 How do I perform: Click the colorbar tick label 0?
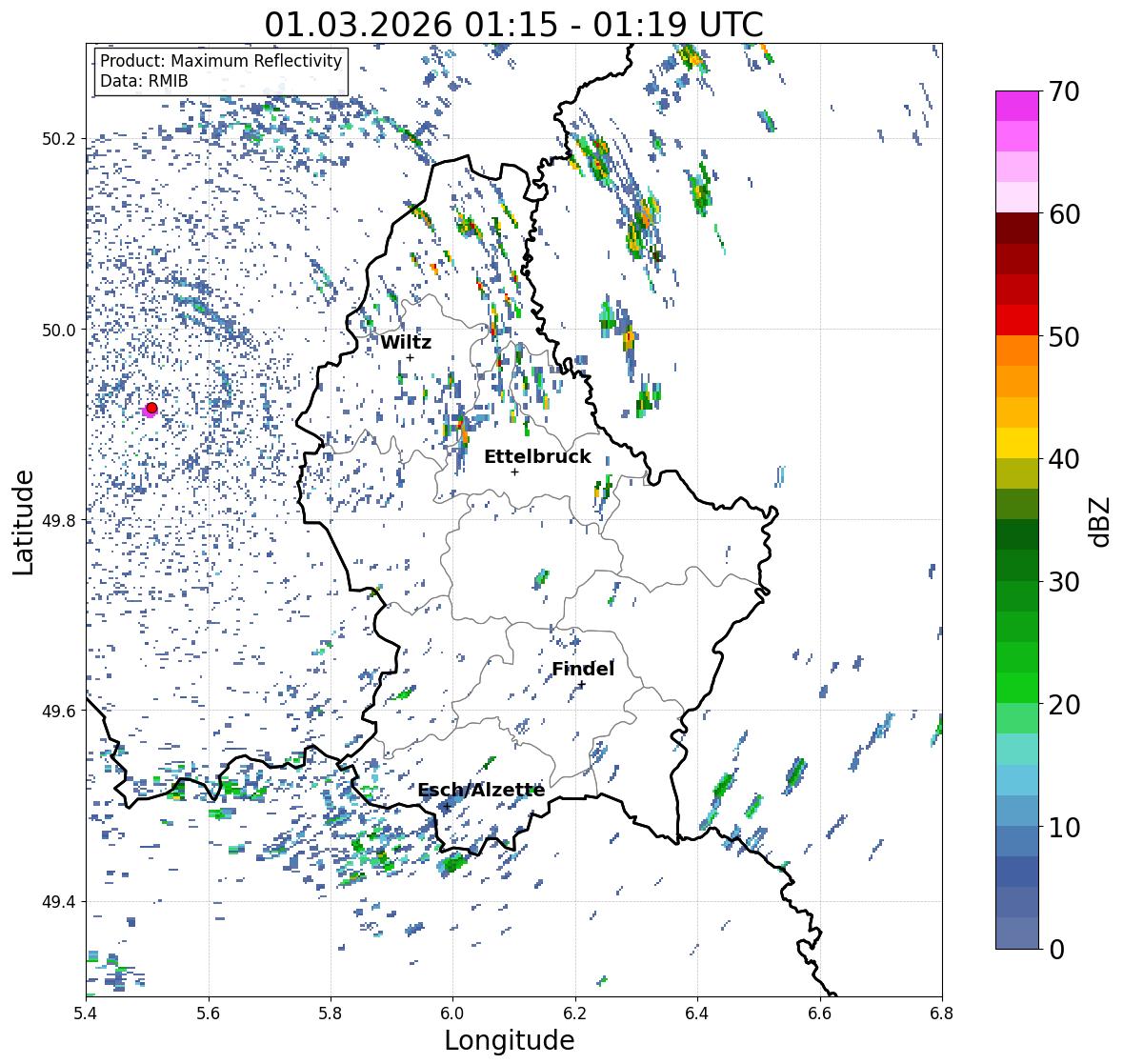click(1057, 950)
